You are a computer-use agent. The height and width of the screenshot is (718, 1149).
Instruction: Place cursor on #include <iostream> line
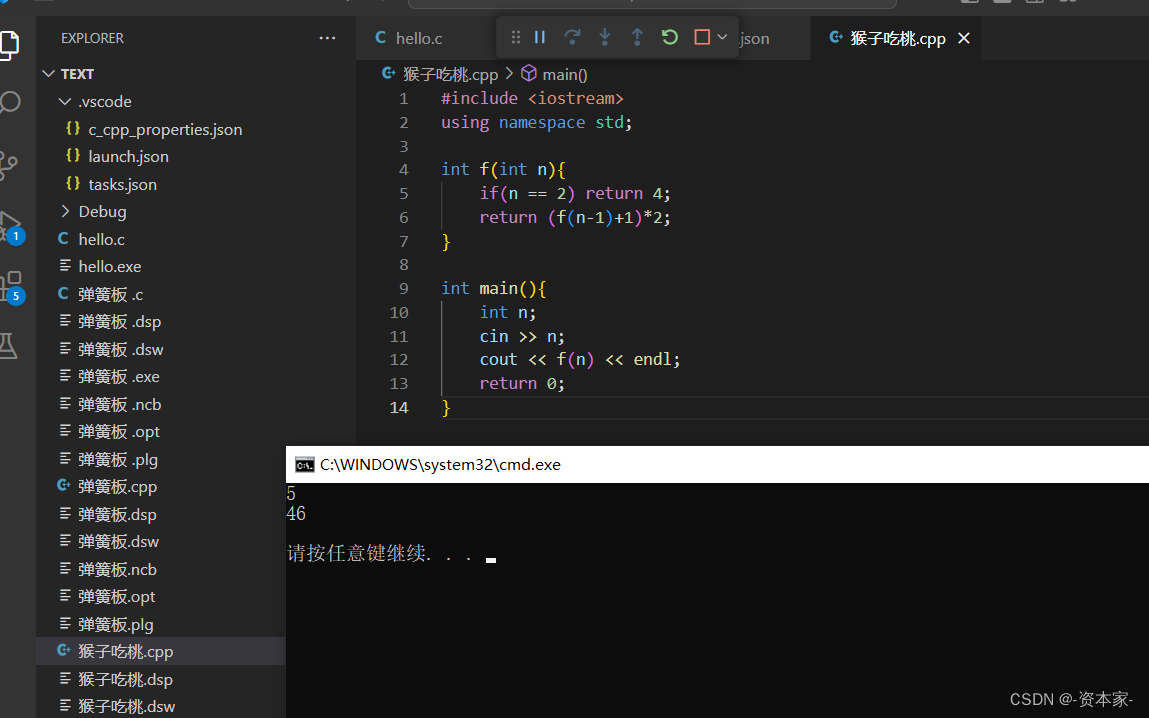[532, 98]
